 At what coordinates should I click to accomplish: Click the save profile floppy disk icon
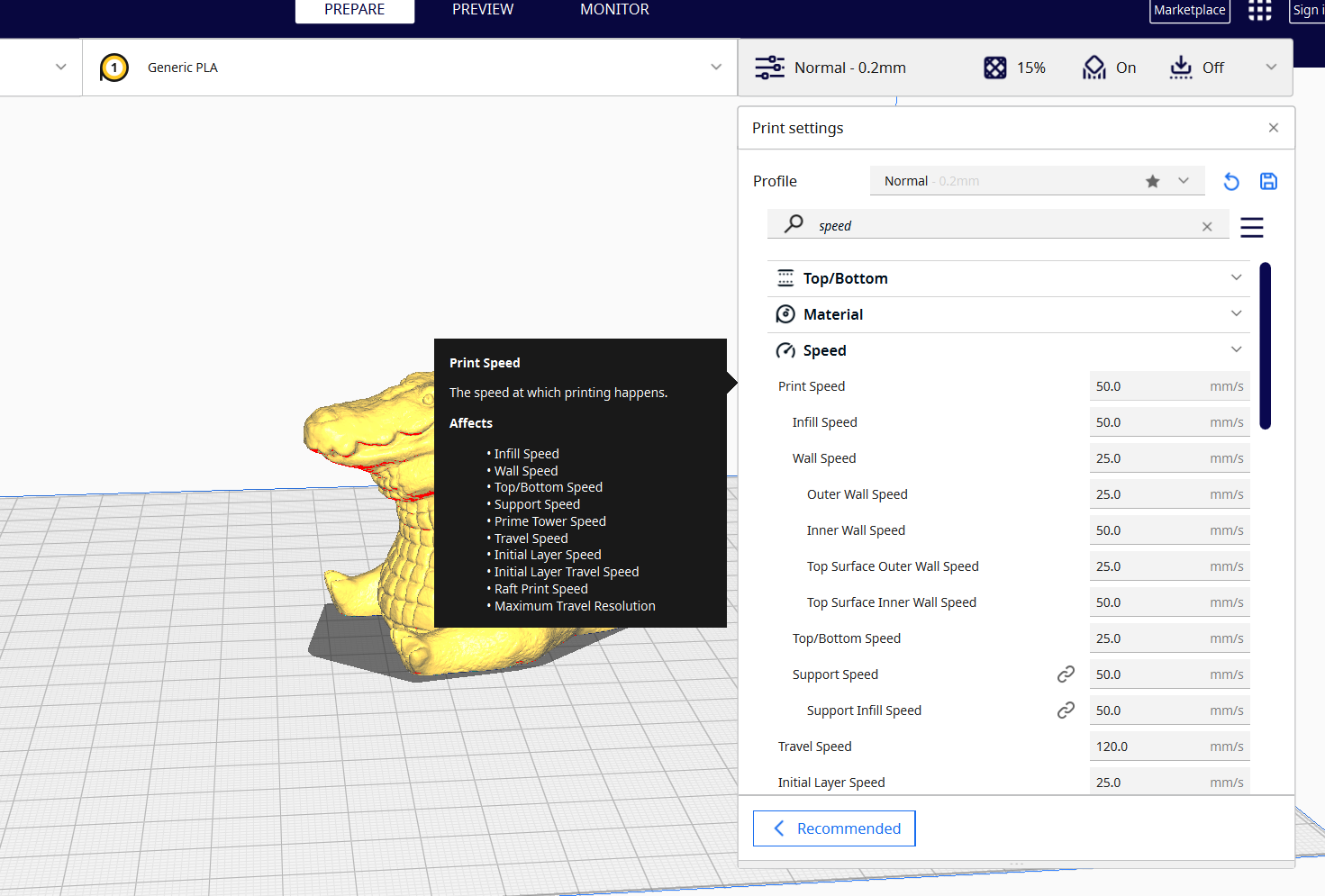(x=1268, y=181)
